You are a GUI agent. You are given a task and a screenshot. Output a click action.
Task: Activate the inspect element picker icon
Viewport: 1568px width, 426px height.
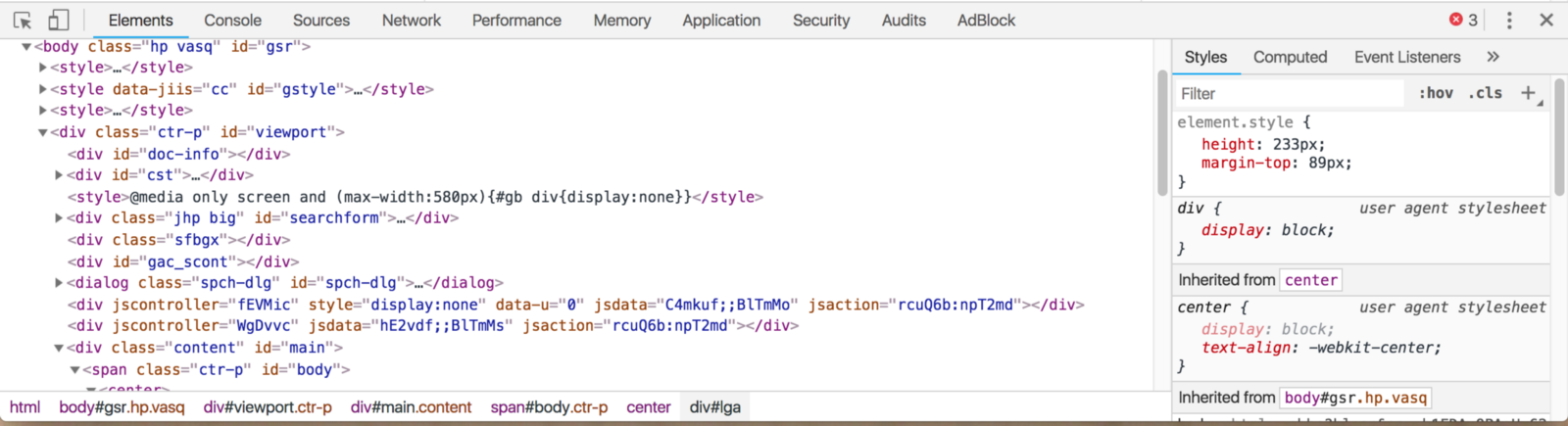(23, 20)
